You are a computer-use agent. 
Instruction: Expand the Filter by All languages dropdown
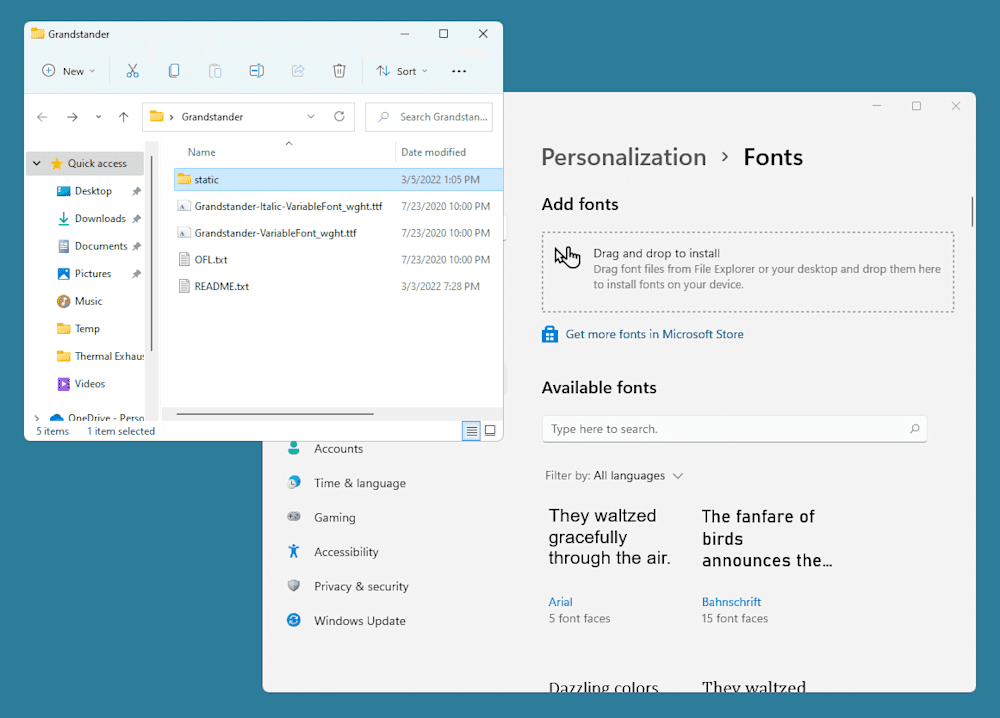614,475
